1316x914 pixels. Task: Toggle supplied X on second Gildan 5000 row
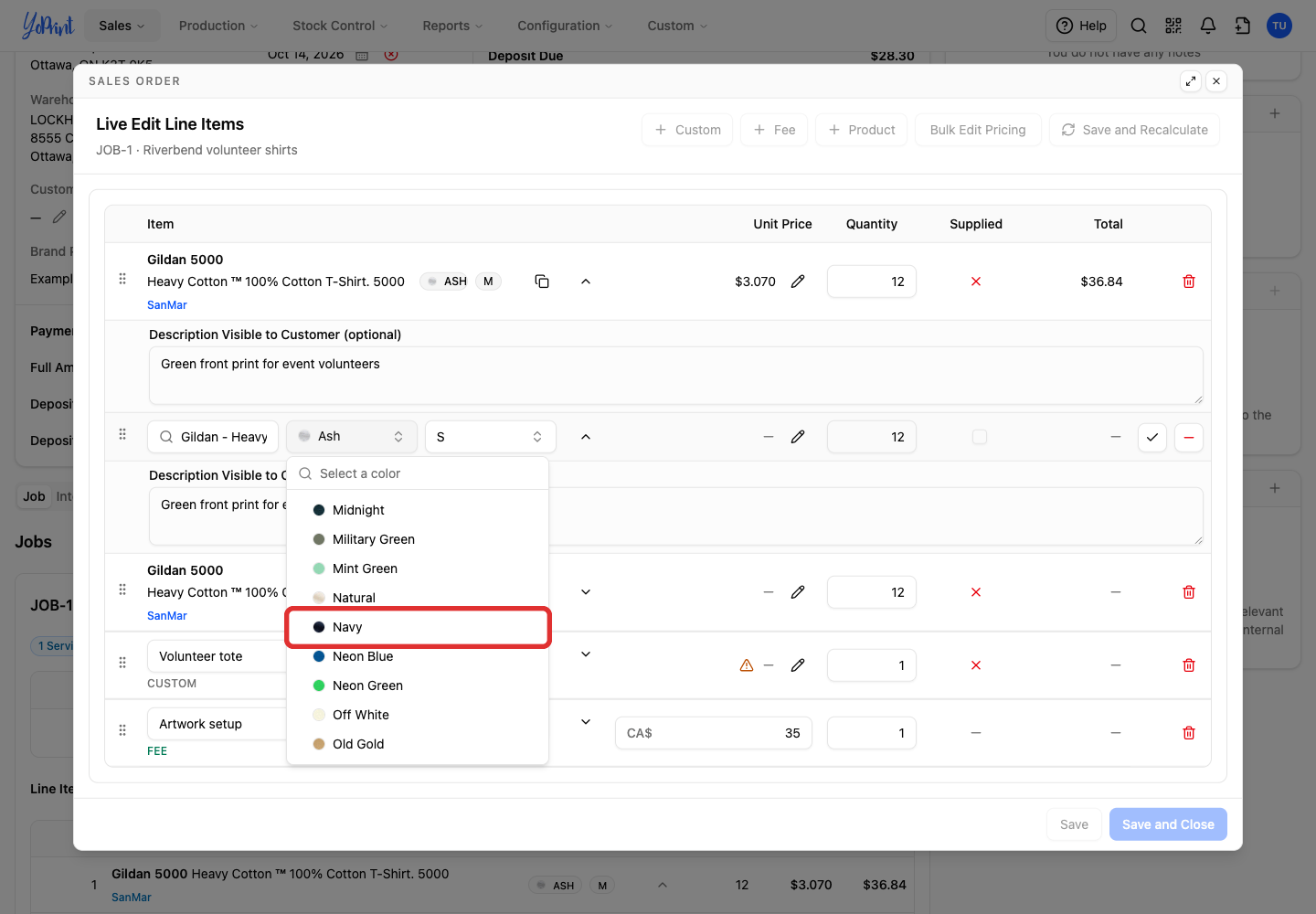[x=976, y=592]
